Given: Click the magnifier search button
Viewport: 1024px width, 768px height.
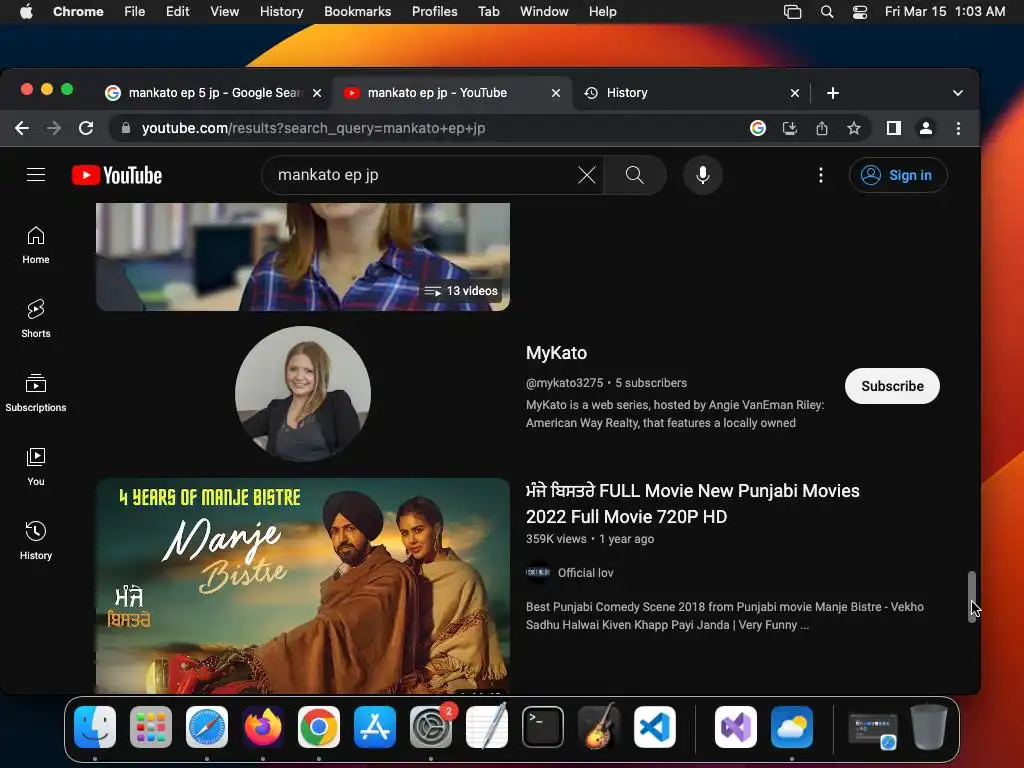Looking at the screenshot, I should coord(635,175).
